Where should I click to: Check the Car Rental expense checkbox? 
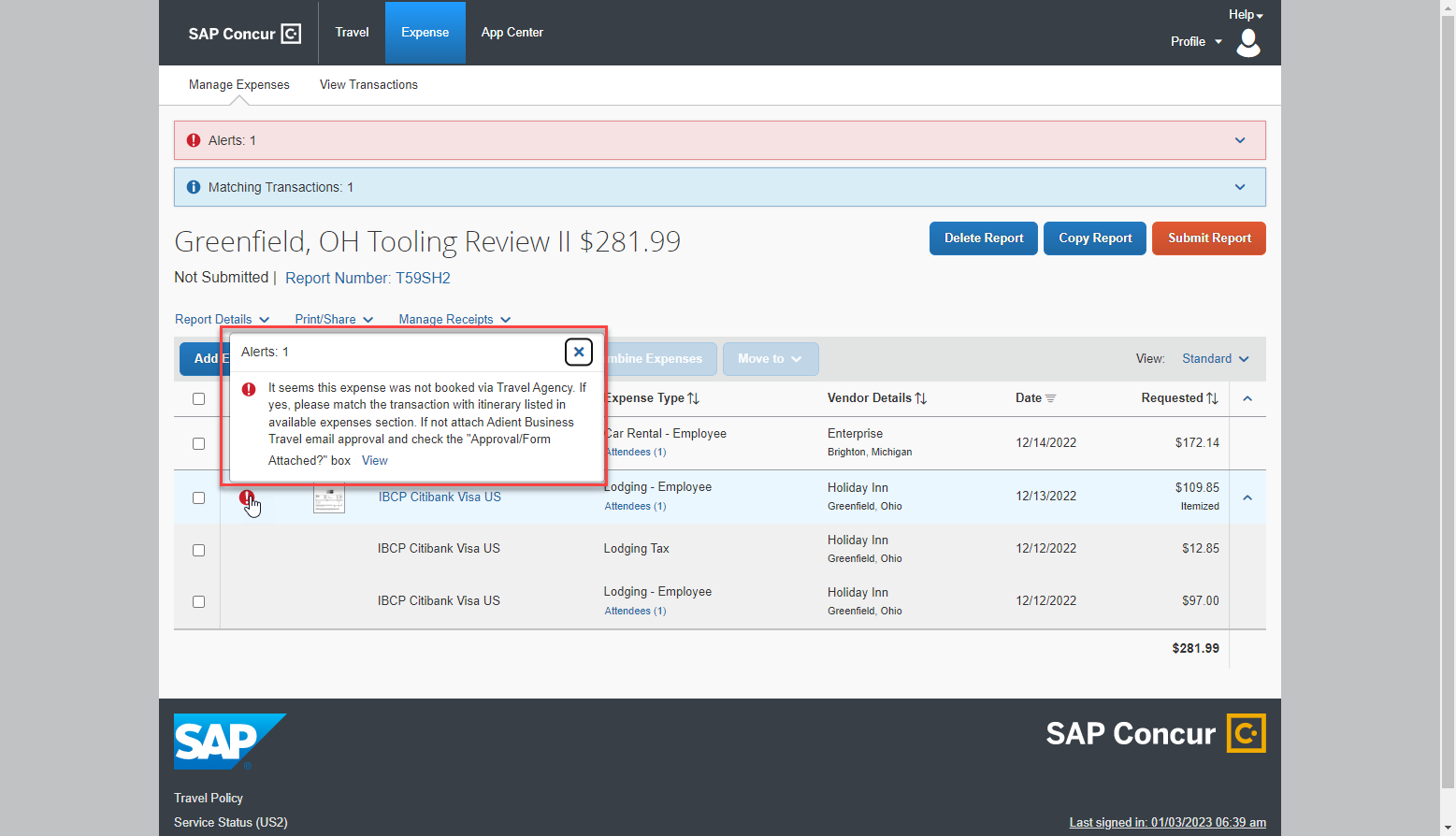[198, 443]
